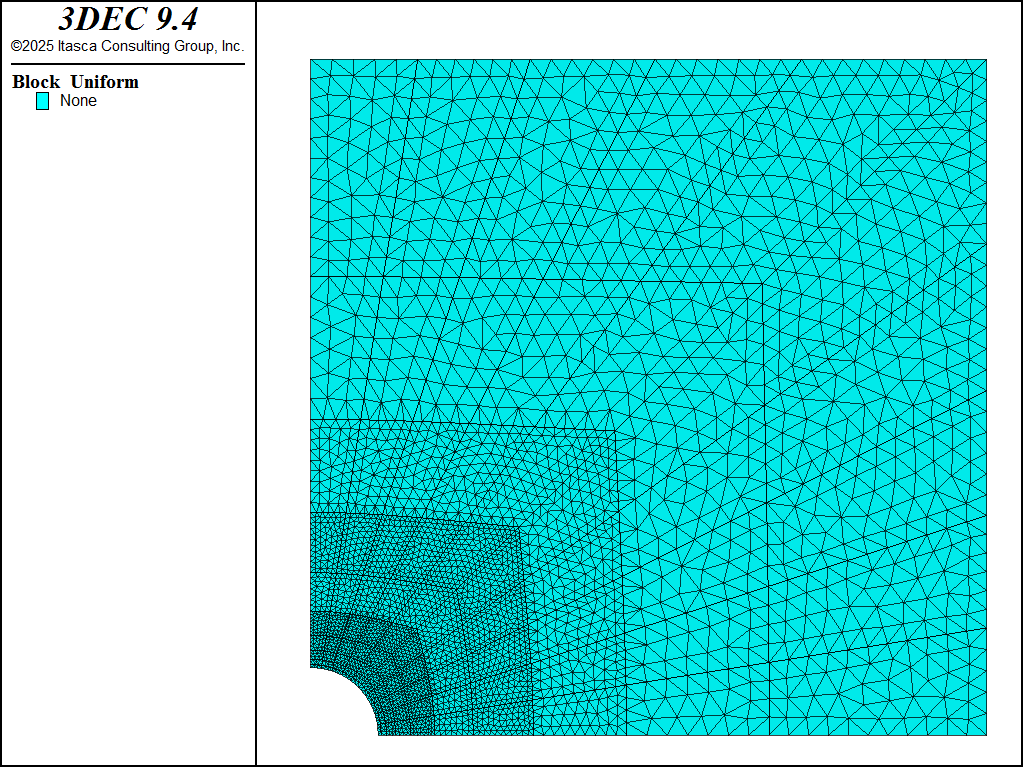Viewport: 1024px width, 768px height.
Task: Select the Itasca Consulting Group copyright line
Action: pyautogui.click(x=127, y=46)
